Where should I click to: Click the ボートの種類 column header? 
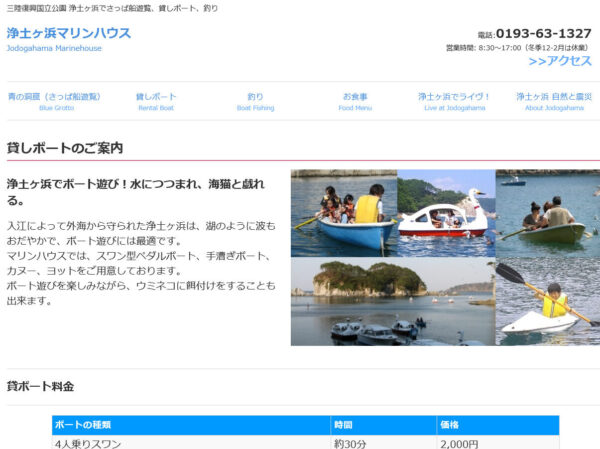click(191, 425)
